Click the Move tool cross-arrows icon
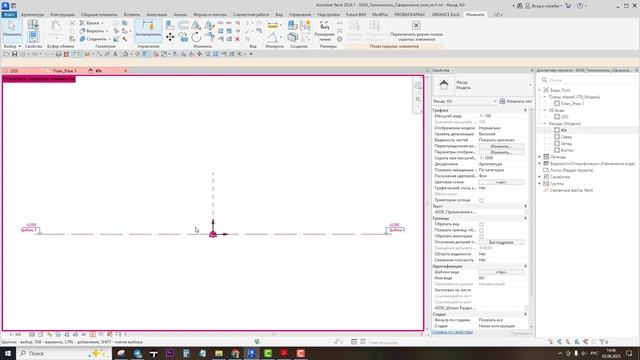 pos(170,37)
